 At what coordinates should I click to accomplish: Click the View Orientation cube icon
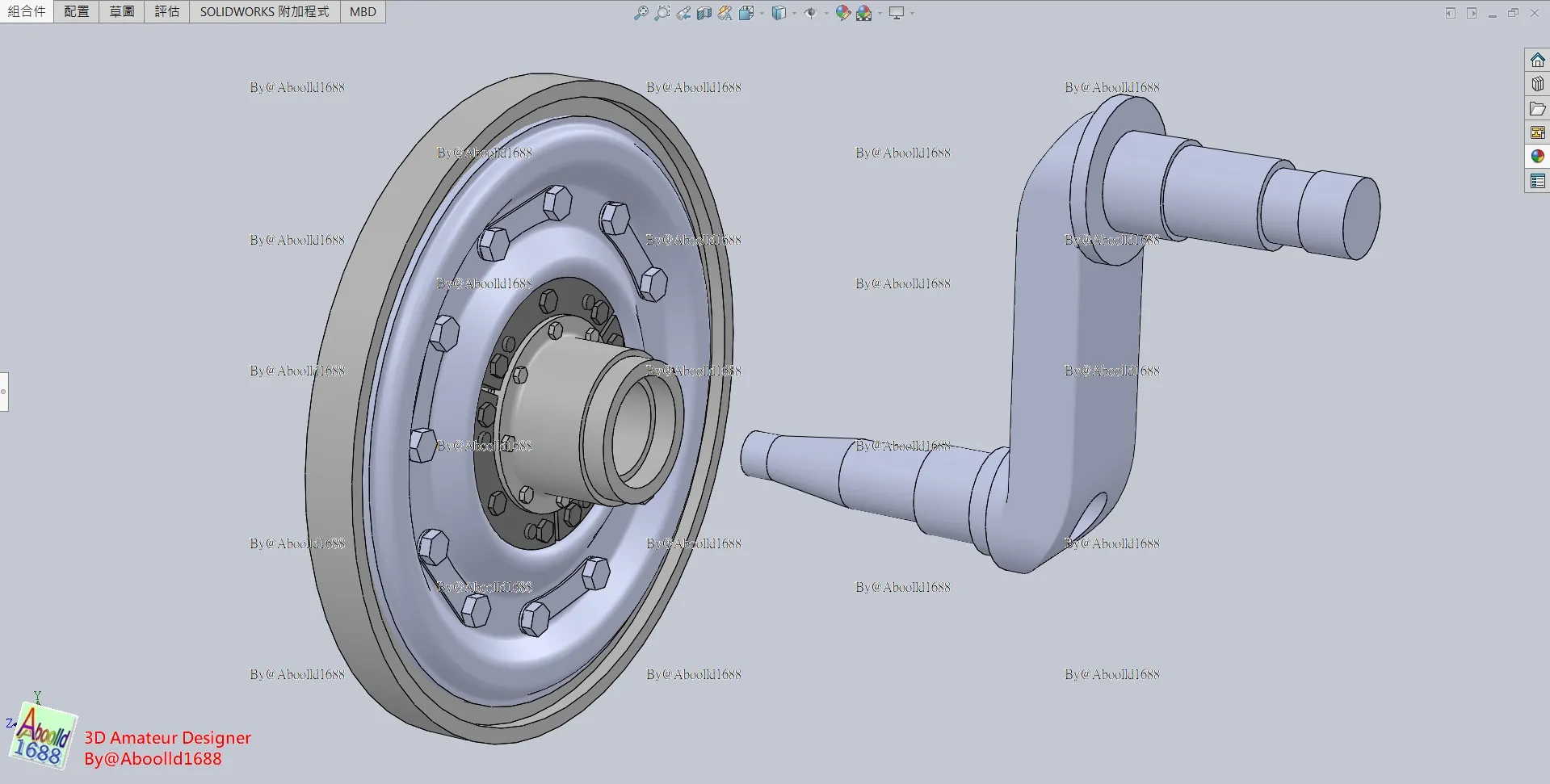coord(746,13)
